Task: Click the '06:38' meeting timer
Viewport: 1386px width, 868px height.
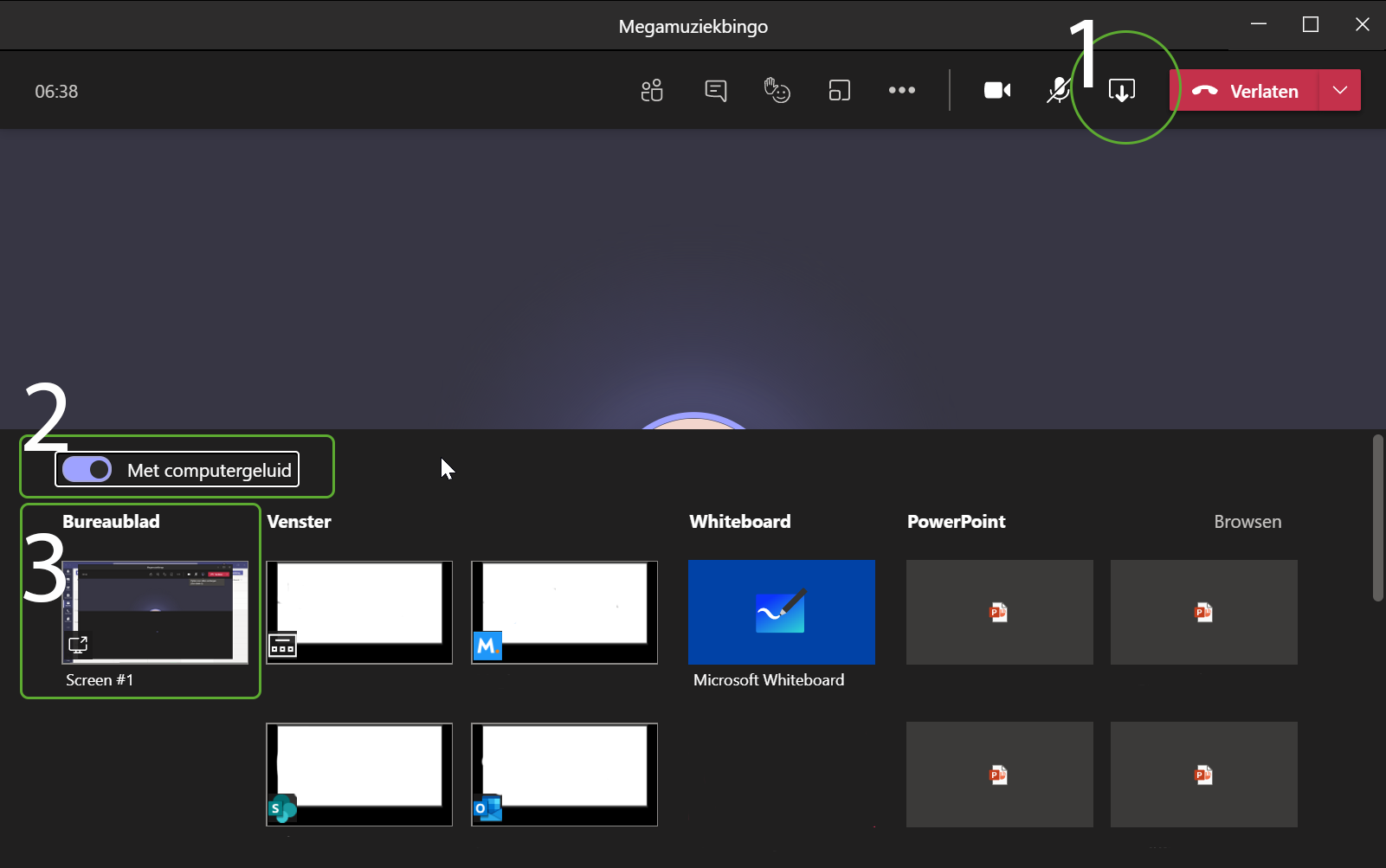Action: tap(56, 91)
